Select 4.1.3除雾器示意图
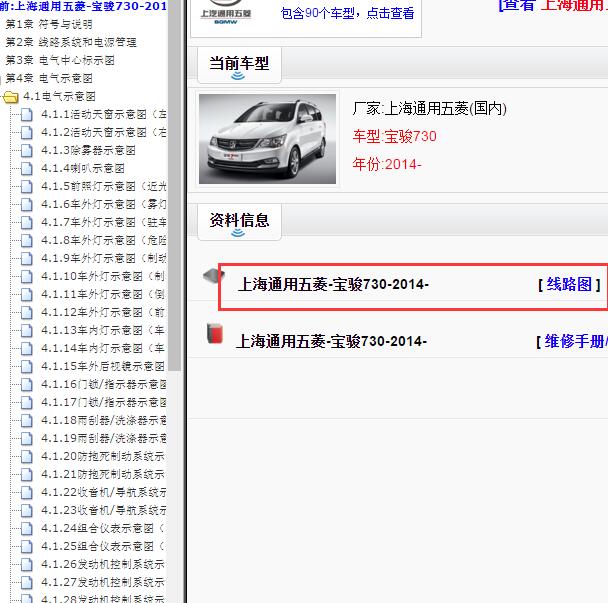This screenshot has width=608, height=603. click(88, 150)
